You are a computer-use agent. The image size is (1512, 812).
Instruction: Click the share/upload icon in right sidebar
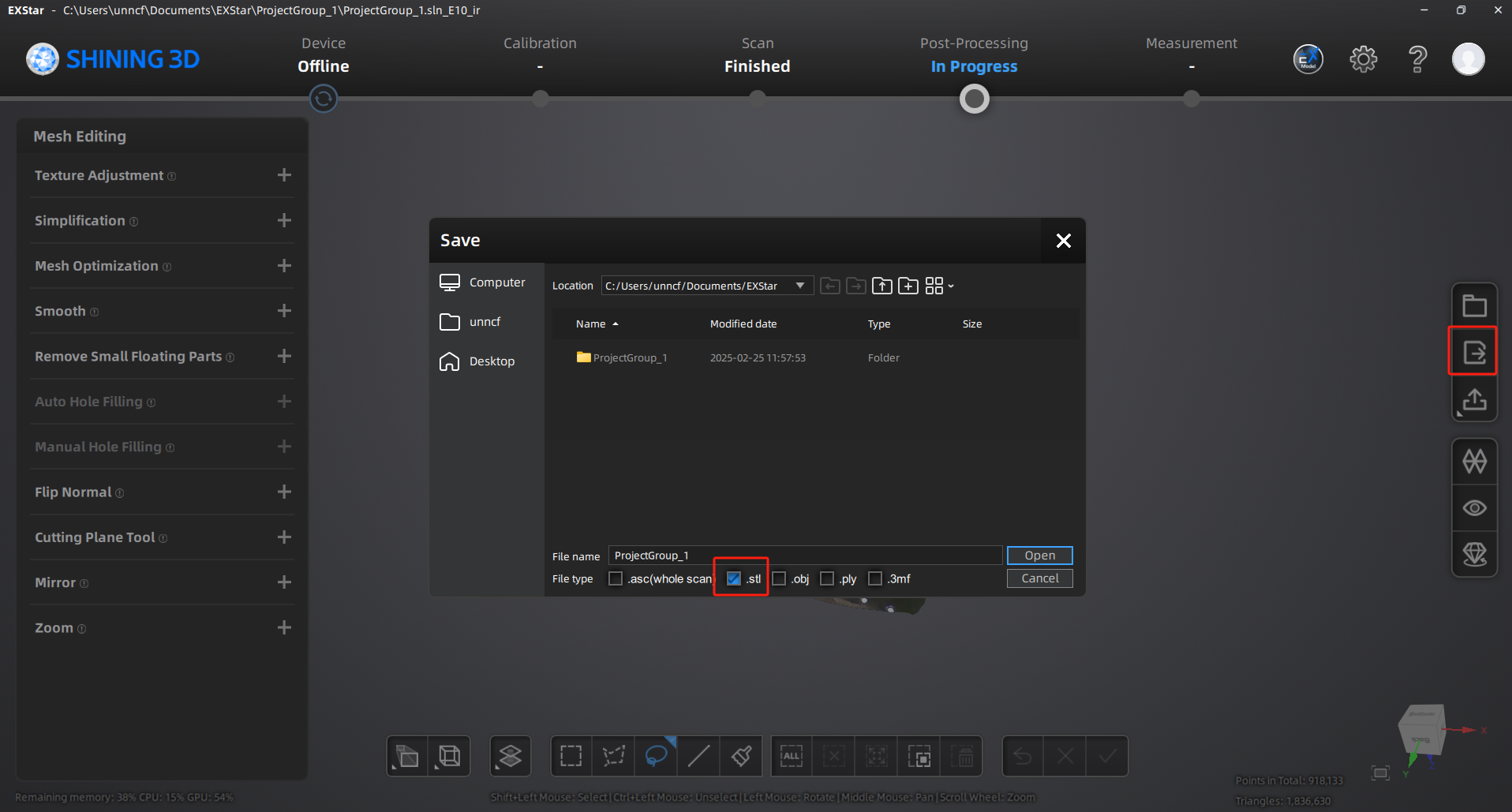[x=1473, y=399]
